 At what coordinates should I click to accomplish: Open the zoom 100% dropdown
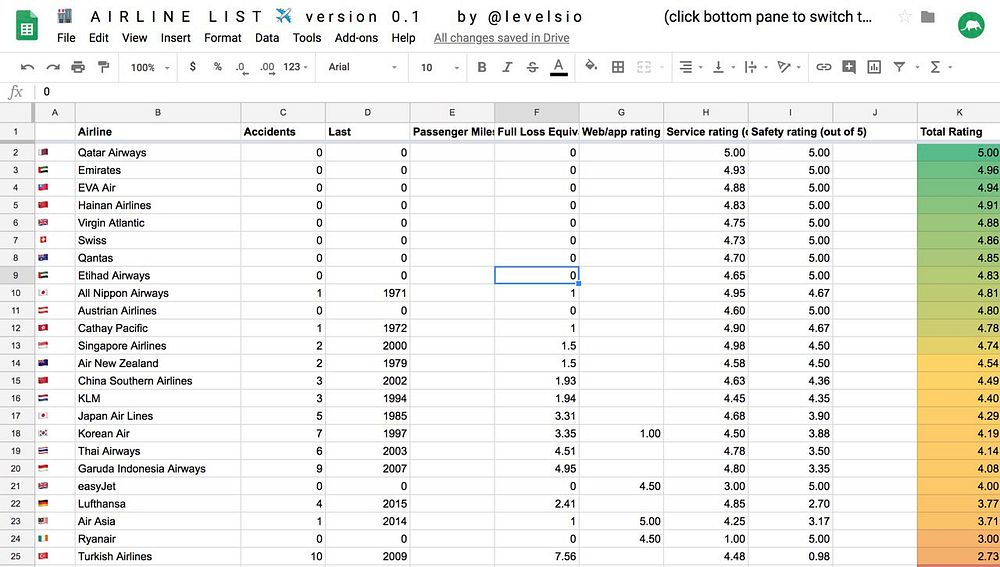[x=150, y=67]
